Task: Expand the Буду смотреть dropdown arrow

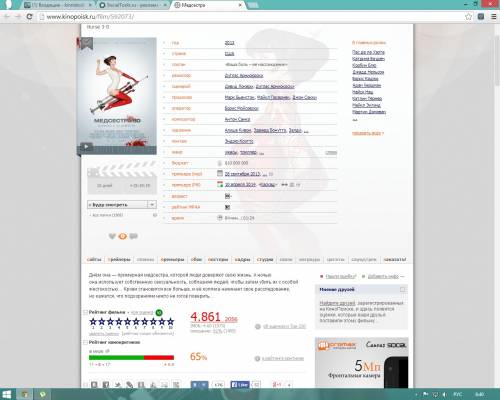Action: pyautogui.click(x=152, y=204)
